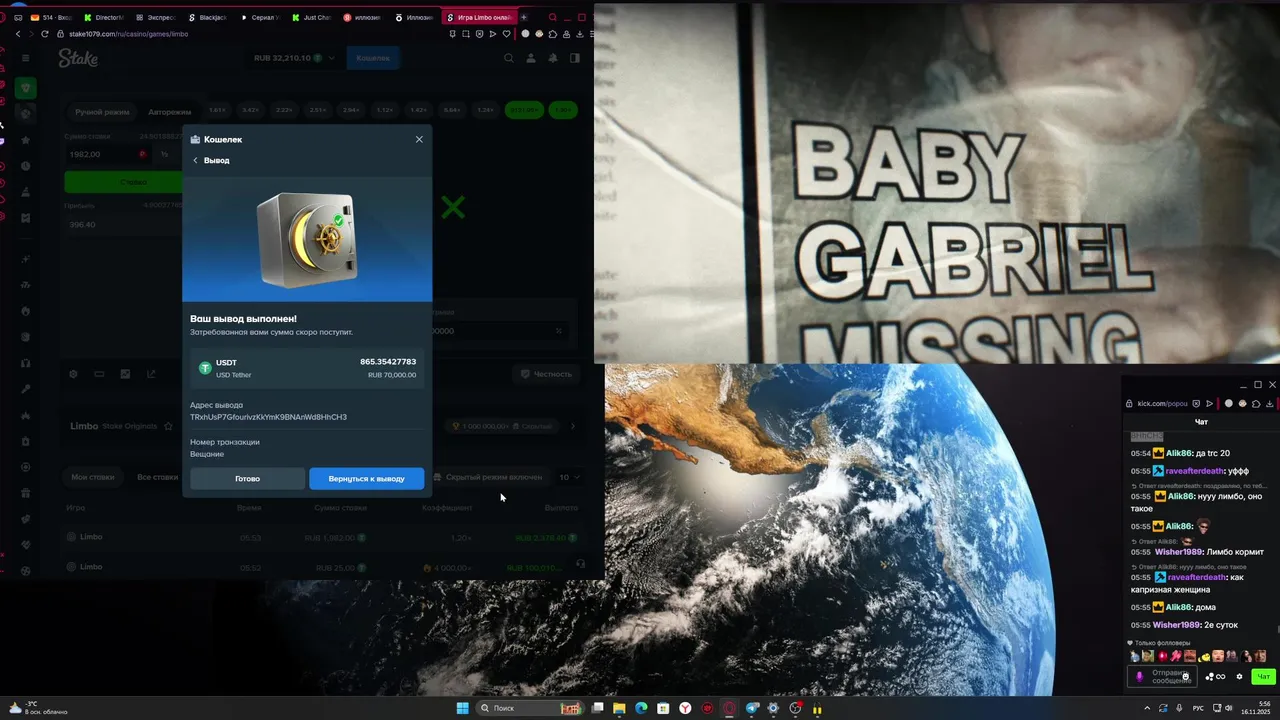Open File Explorer from taskbar
The height and width of the screenshot is (720, 1280).
(x=619, y=708)
